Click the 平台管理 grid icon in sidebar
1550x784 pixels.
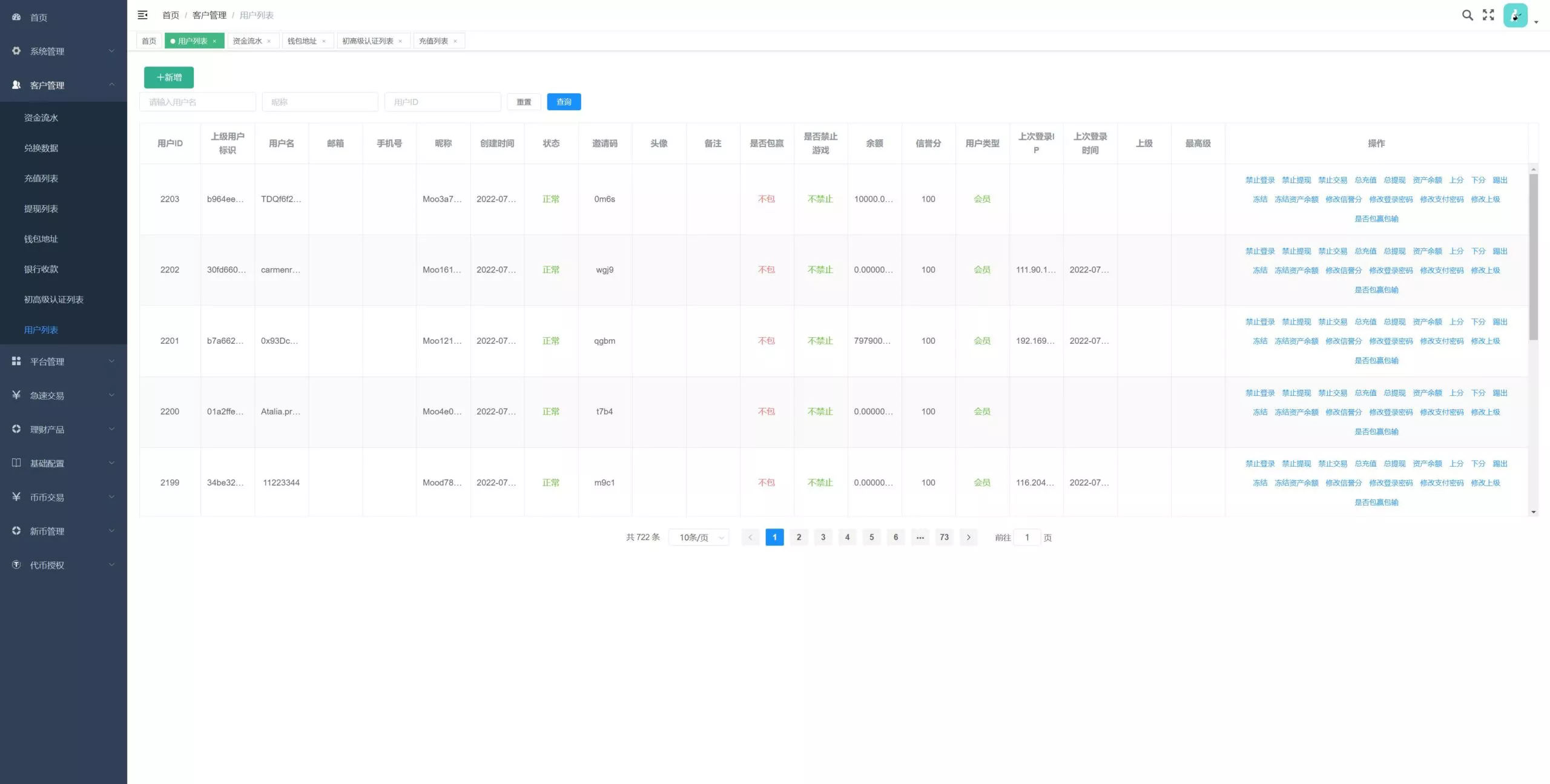tap(16, 361)
